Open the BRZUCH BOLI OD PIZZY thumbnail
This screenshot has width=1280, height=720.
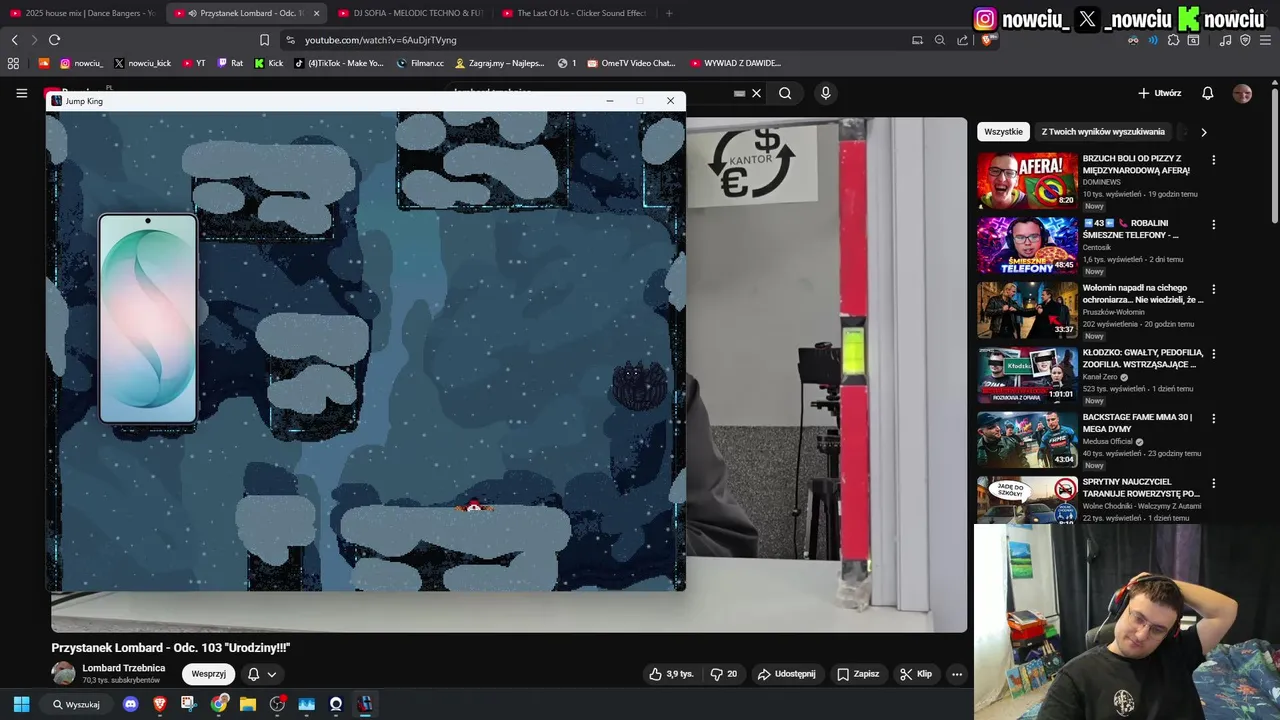click(1027, 180)
